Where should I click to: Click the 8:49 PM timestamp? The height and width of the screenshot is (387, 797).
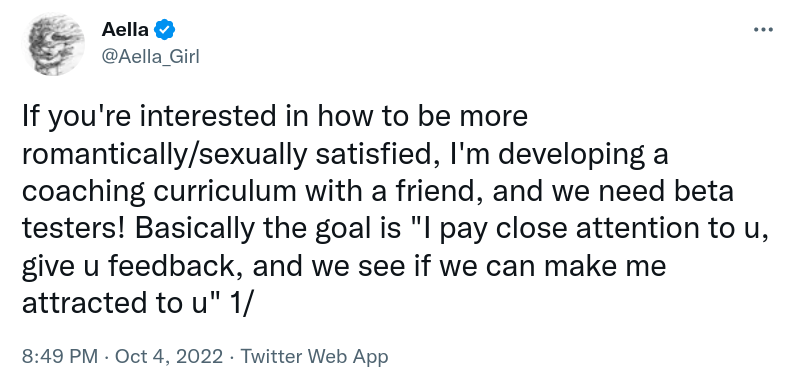pos(59,356)
